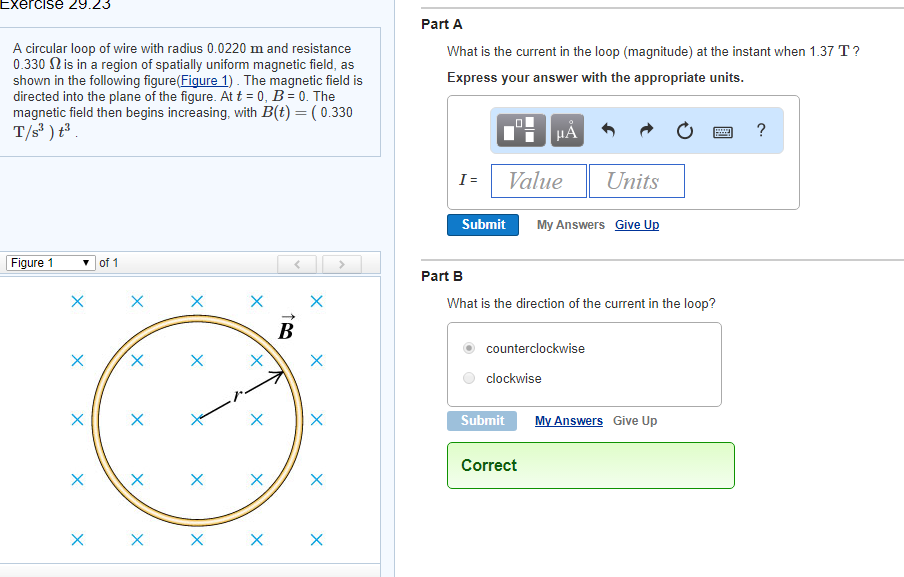The image size is (904, 577).
Task: Click My Answers under Part A
Action: pos(570,224)
